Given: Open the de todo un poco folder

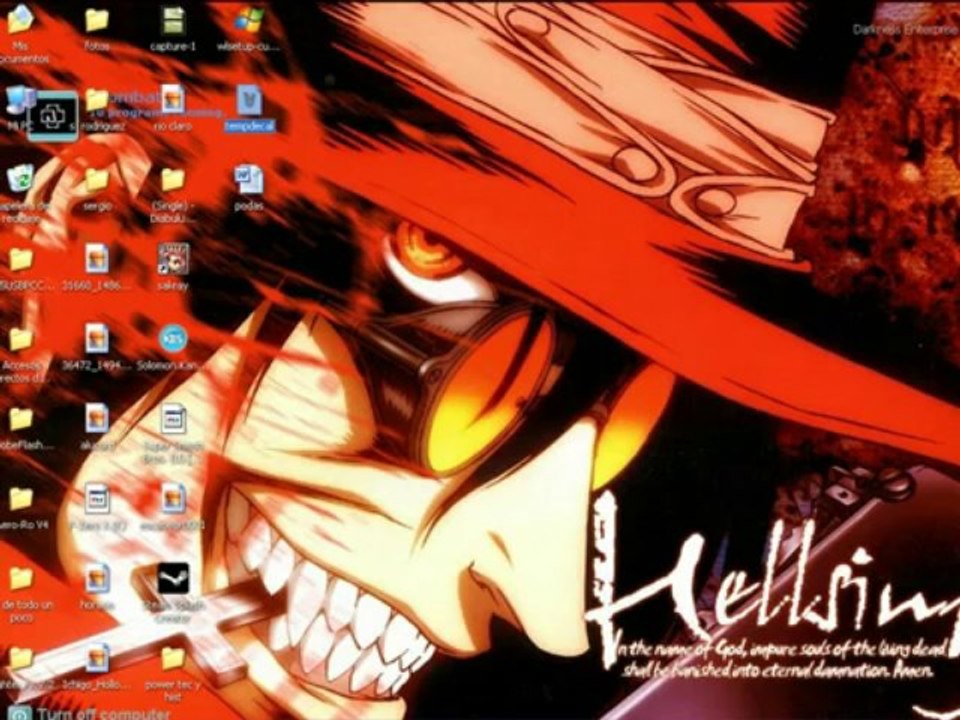Looking at the screenshot, I should tap(20, 578).
